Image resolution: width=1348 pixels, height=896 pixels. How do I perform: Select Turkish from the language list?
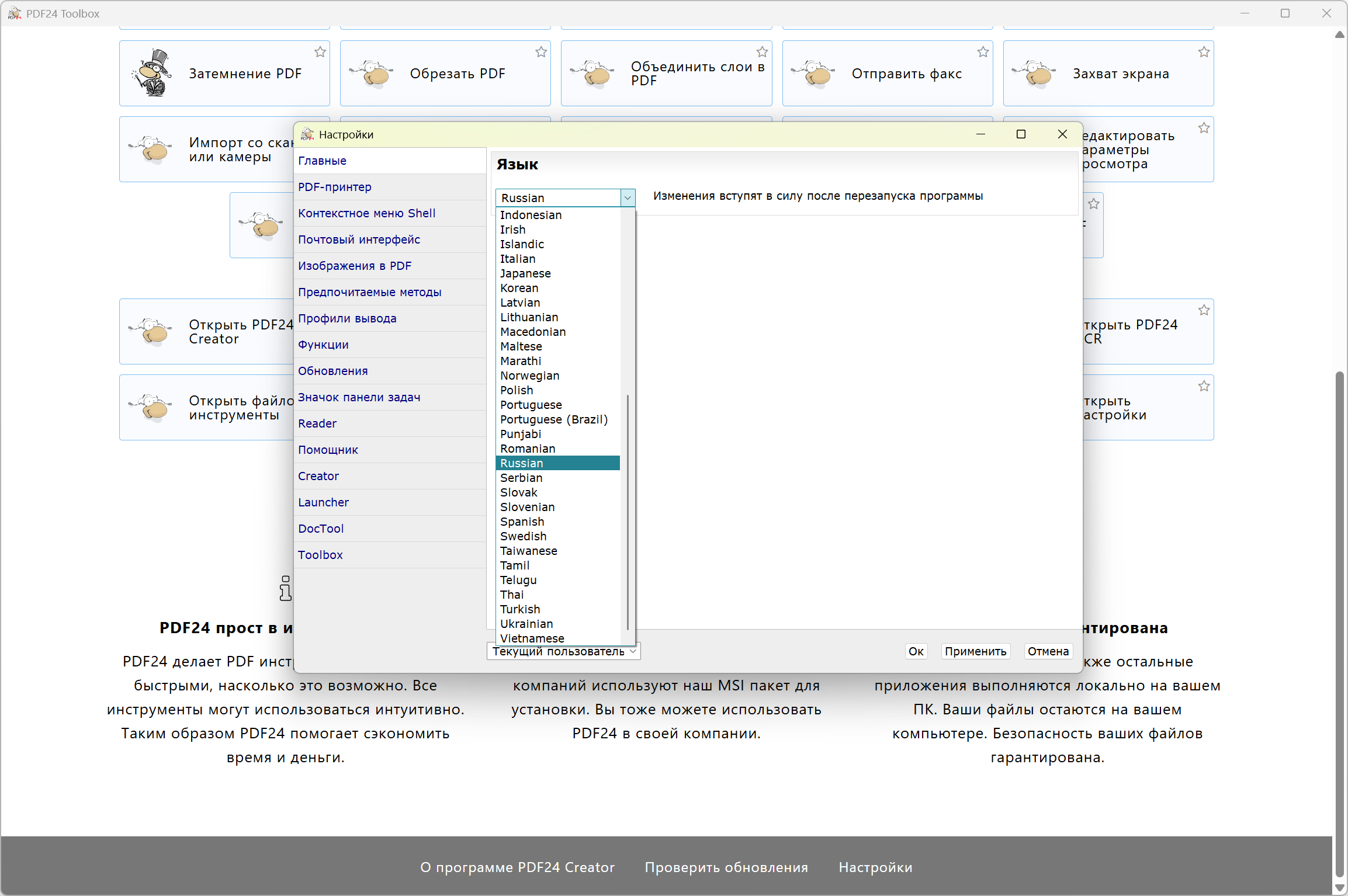558,609
